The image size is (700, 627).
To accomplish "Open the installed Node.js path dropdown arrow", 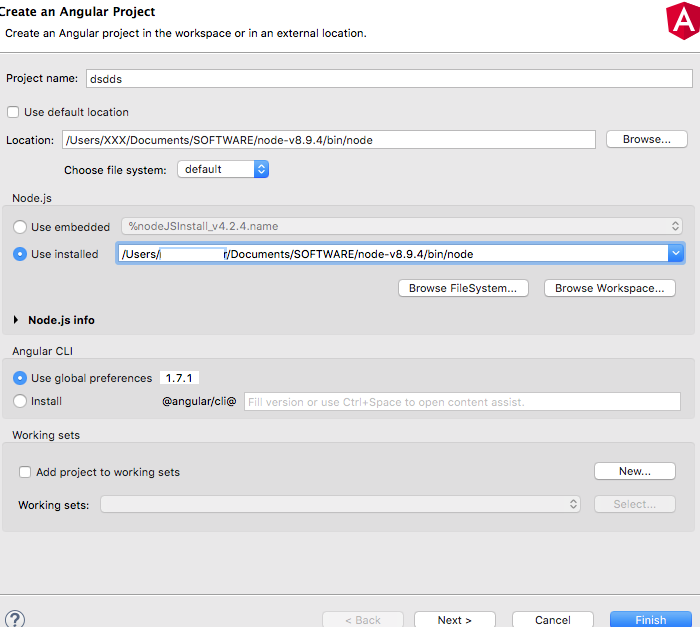I will pos(676,254).
